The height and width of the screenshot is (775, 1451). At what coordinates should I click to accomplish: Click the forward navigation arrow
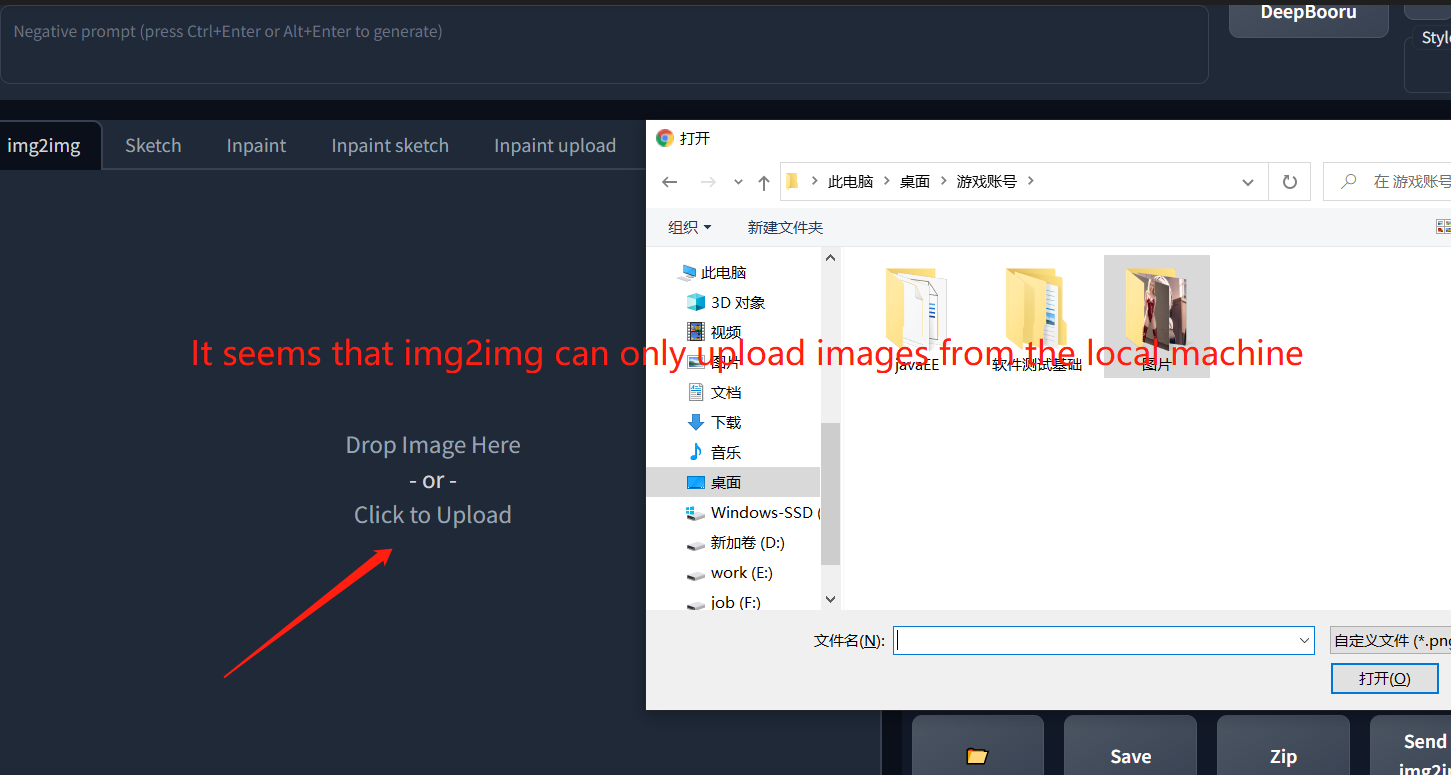click(708, 181)
